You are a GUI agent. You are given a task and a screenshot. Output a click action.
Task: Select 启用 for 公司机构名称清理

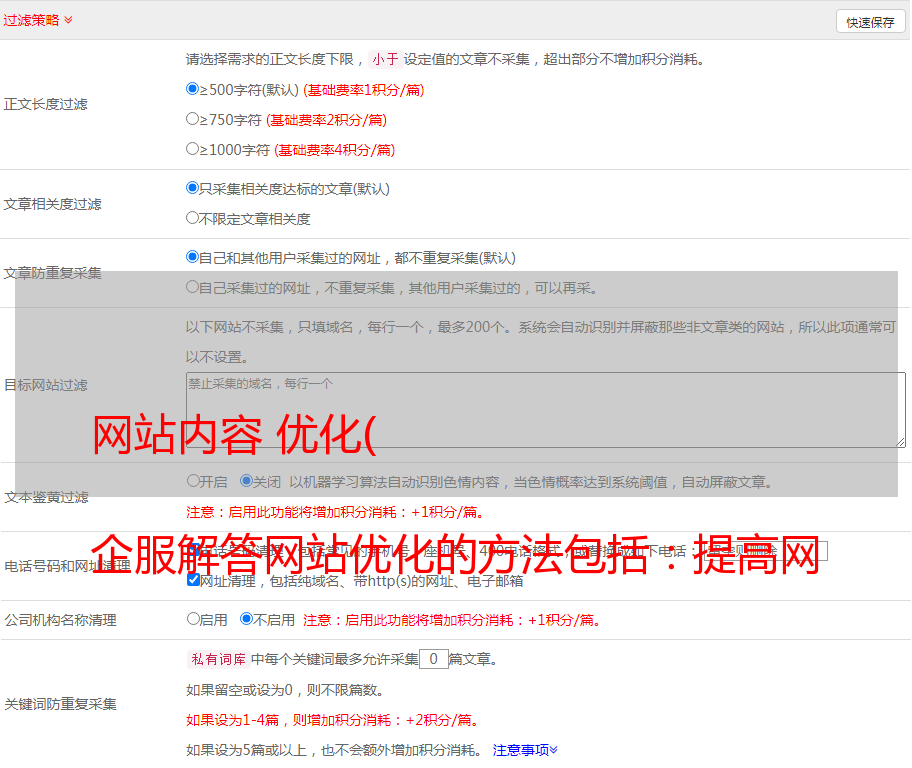[193, 619]
